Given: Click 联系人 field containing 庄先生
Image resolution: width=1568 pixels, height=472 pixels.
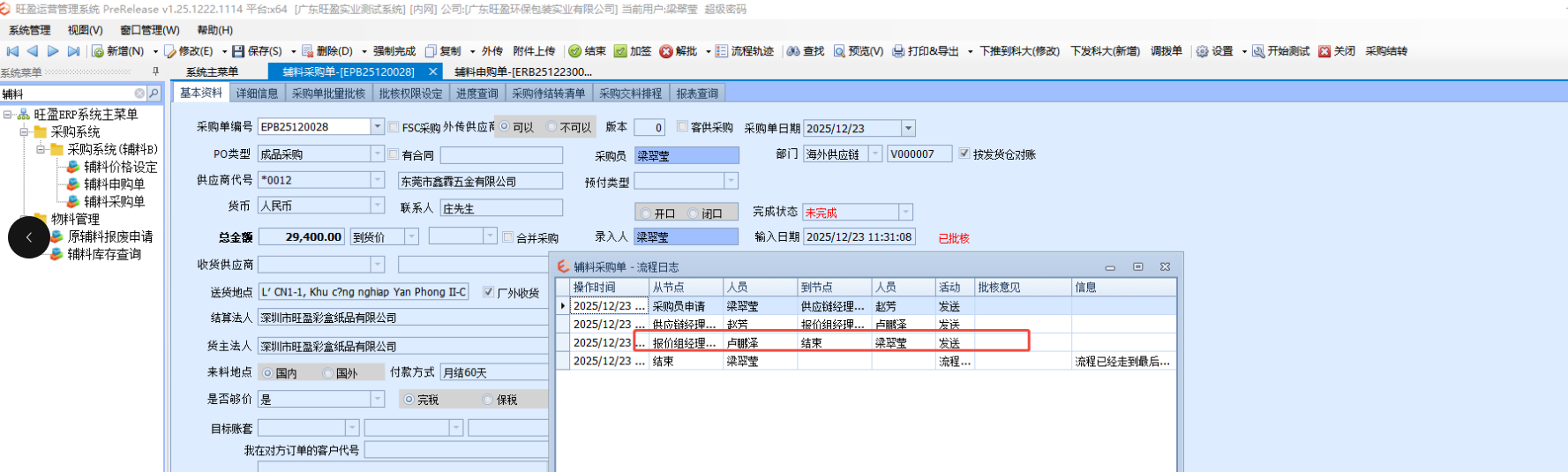Looking at the screenshot, I should click(501, 208).
